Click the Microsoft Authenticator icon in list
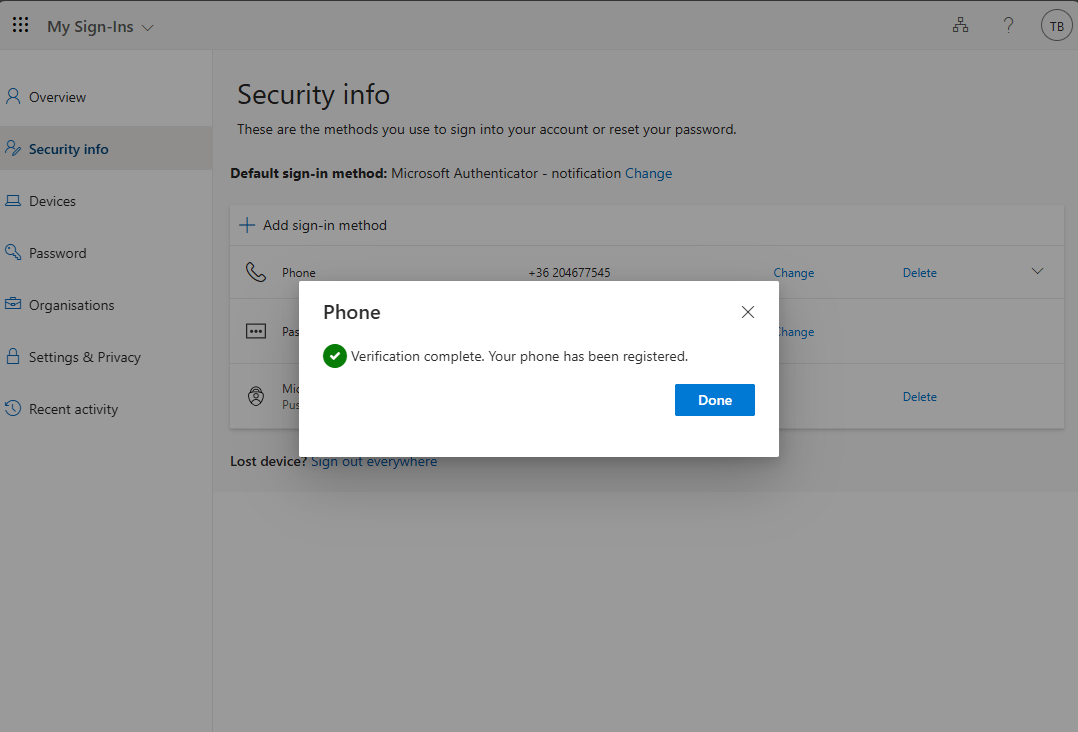Screen dimensions: 1078x732 pyautogui.click(x=256, y=396)
